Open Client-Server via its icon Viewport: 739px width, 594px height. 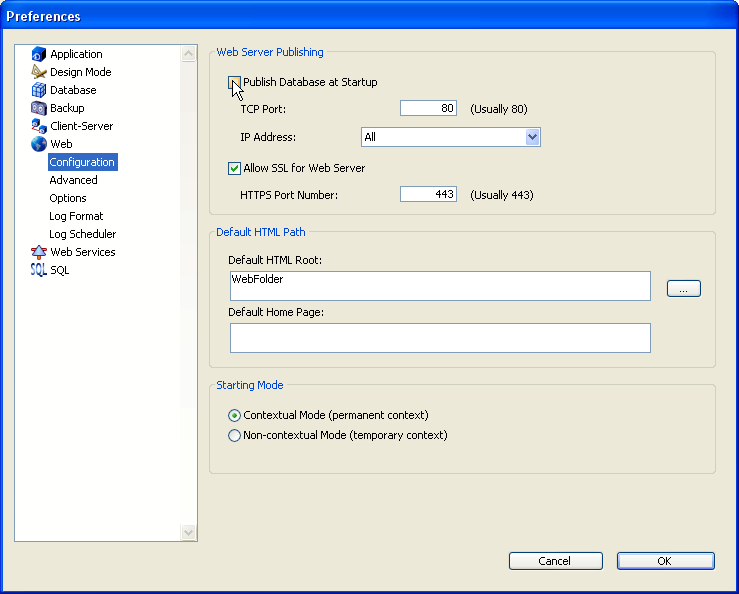[x=39, y=126]
